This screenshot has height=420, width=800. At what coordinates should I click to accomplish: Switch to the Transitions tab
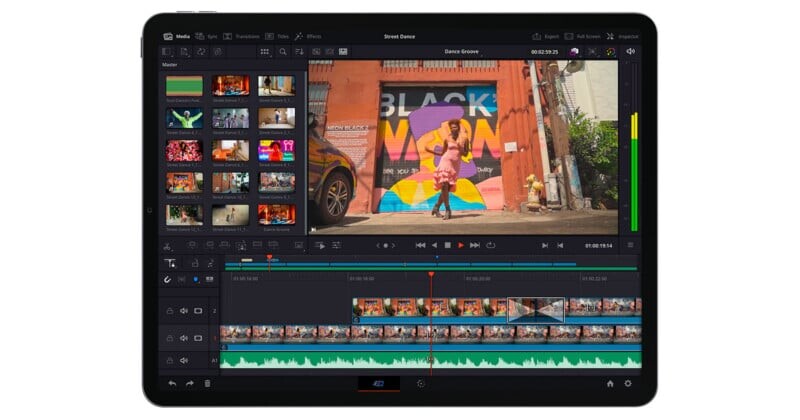point(240,36)
